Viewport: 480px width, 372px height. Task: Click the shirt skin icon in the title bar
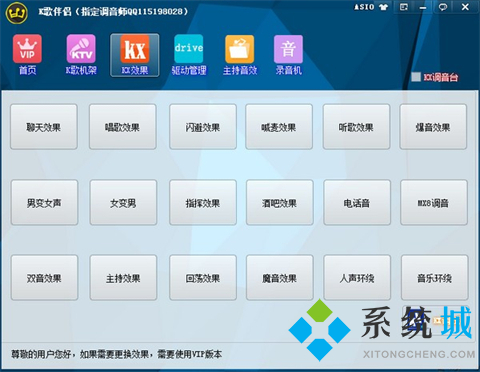(383, 7)
